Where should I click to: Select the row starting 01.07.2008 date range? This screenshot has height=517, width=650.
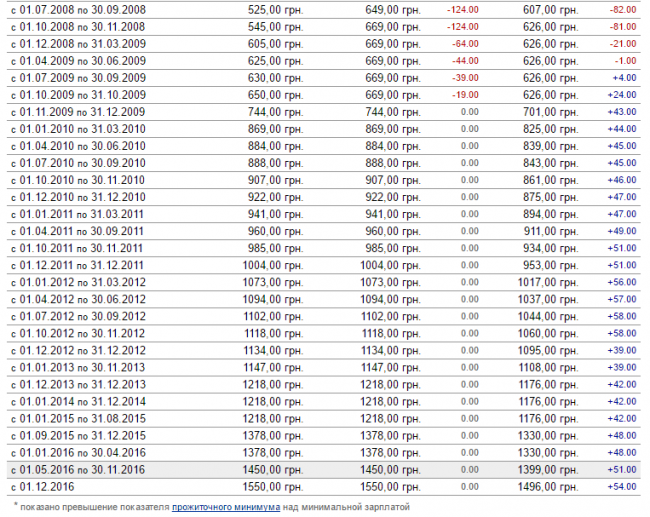pyautogui.click(x=92, y=9)
